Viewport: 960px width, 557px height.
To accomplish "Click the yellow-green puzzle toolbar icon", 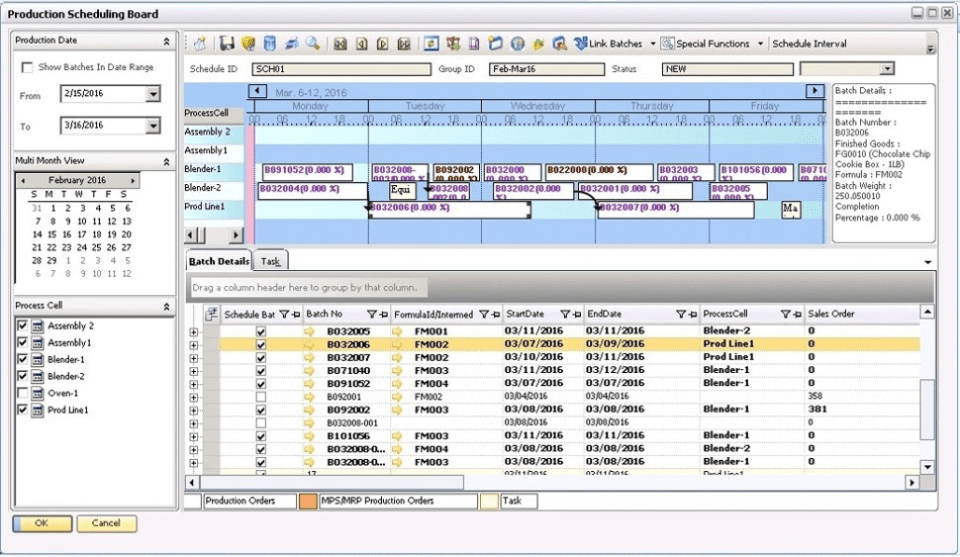I will (538, 44).
